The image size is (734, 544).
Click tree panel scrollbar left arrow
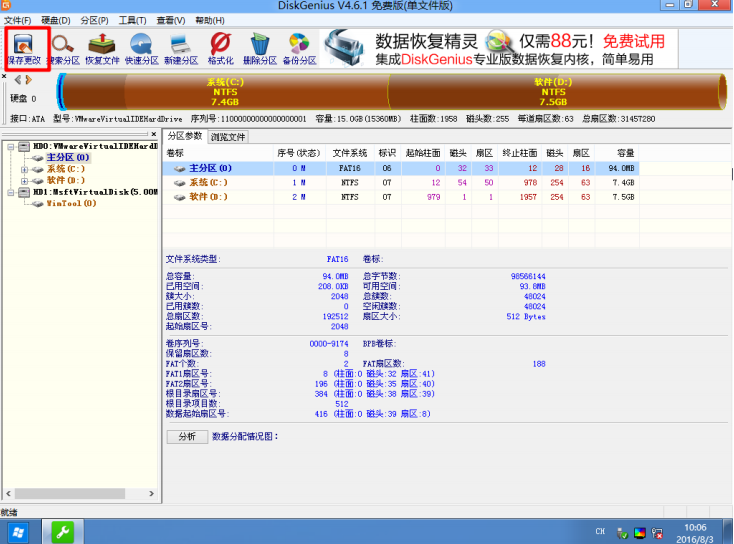tap(8, 493)
